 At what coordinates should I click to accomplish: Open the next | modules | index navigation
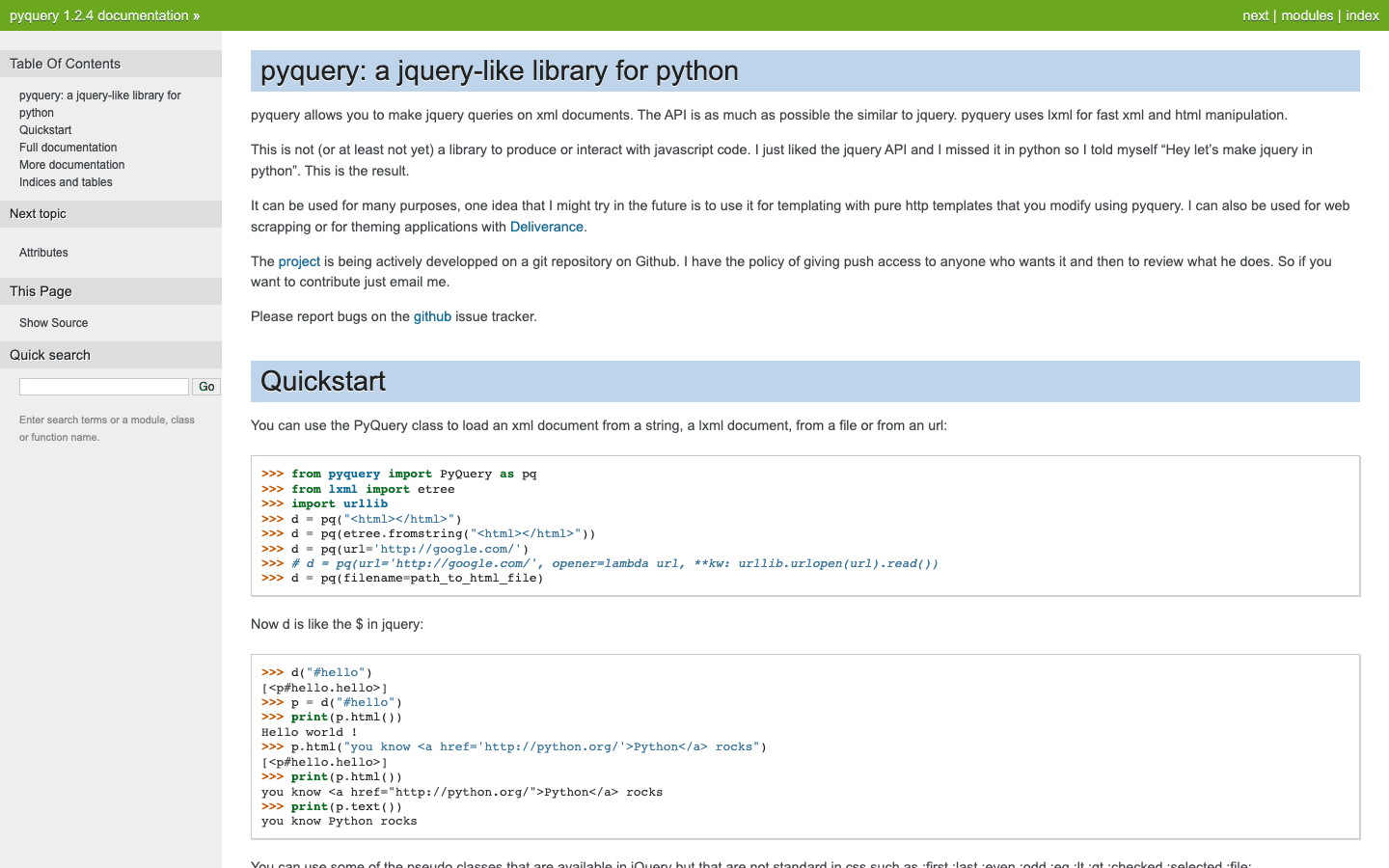click(x=1309, y=15)
